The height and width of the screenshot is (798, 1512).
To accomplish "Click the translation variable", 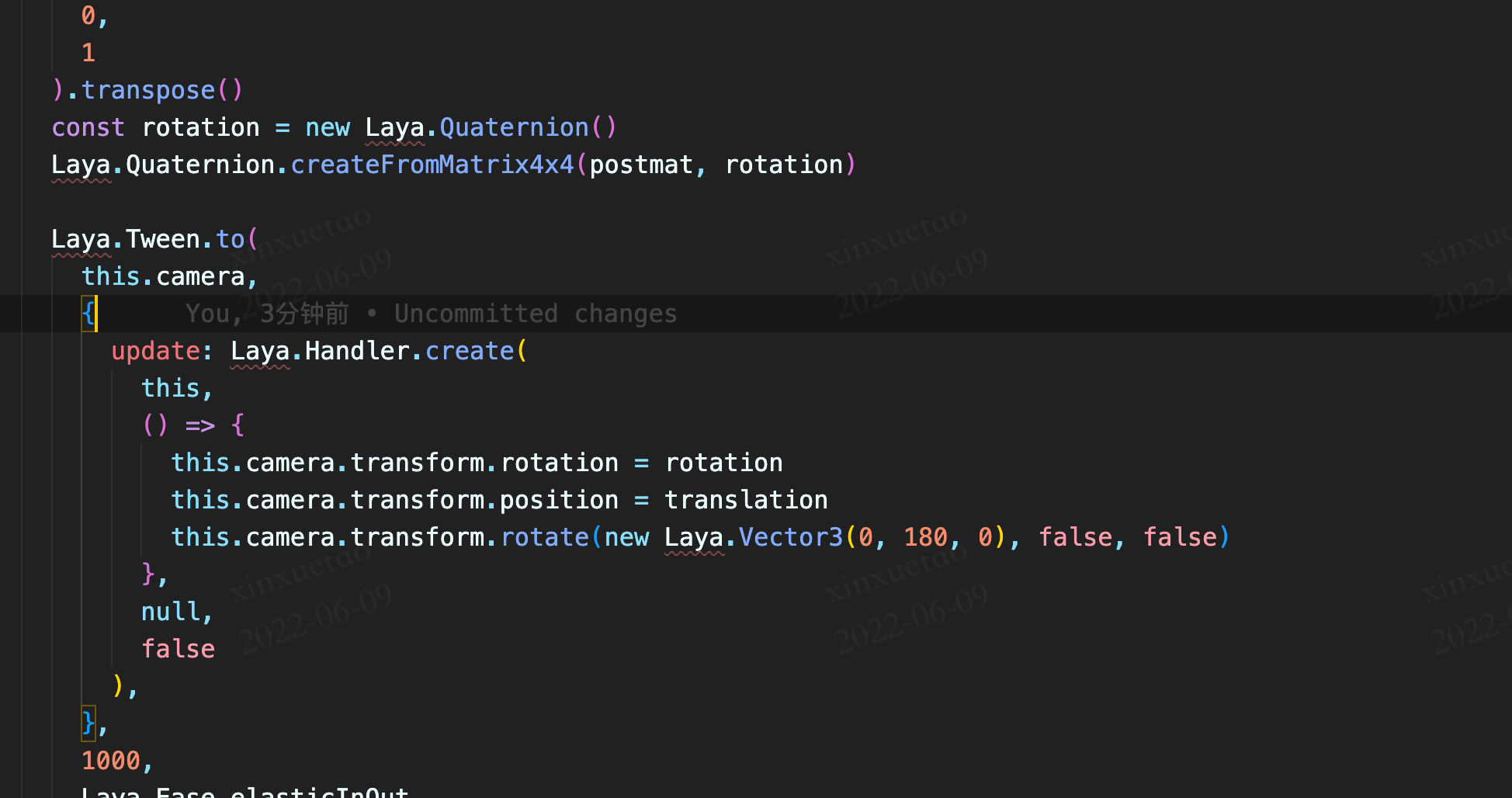I will (746, 500).
